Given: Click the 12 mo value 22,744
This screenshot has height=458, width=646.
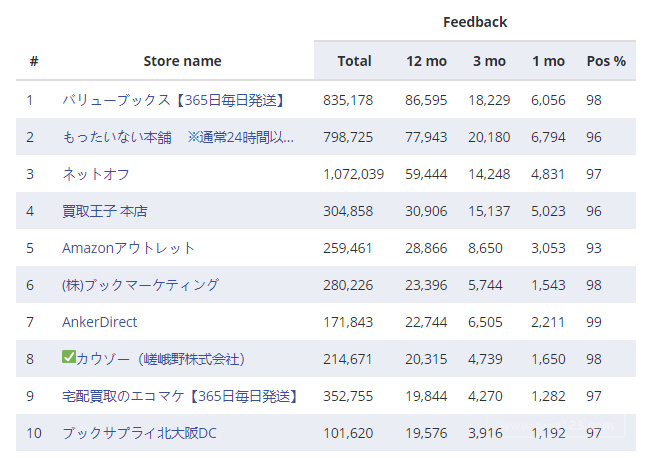Looking at the screenshot, I should pos(426,322).
